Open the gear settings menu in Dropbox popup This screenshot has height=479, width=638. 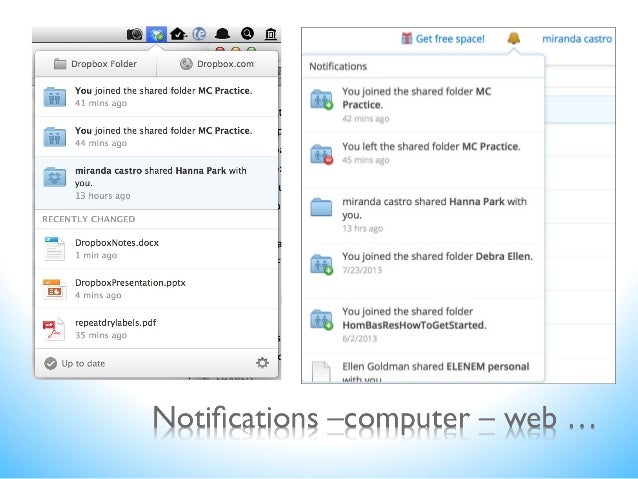point(262,363)
